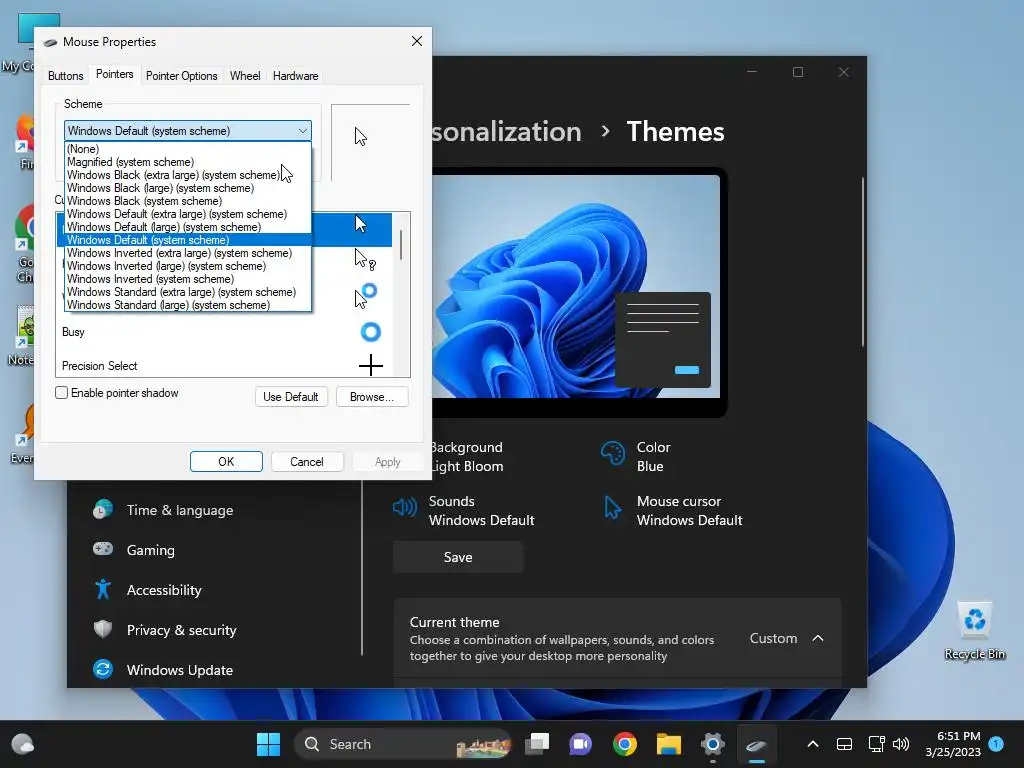Enable pointer shadow checkbox

(x=61, y=392)
